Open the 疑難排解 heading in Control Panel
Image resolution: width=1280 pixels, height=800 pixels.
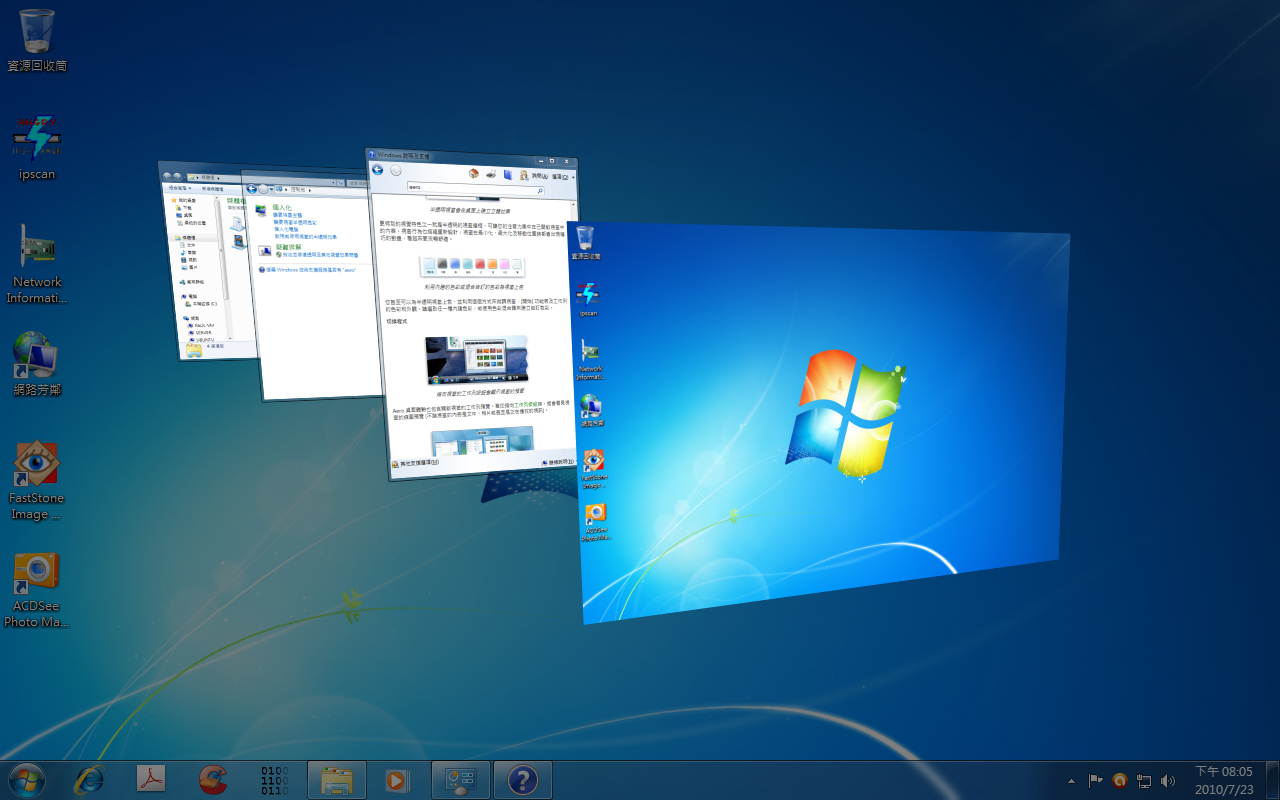[x=289, y=247]
